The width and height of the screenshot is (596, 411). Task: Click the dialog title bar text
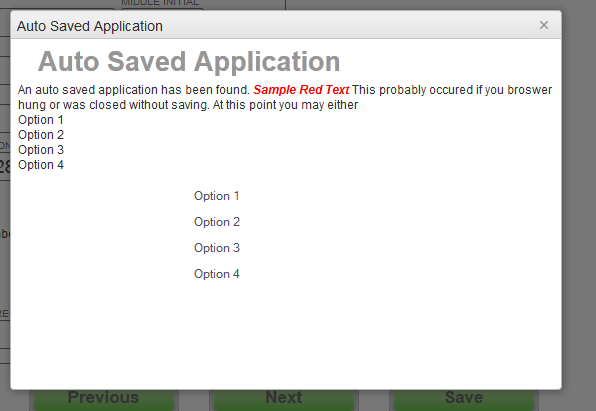90,26
